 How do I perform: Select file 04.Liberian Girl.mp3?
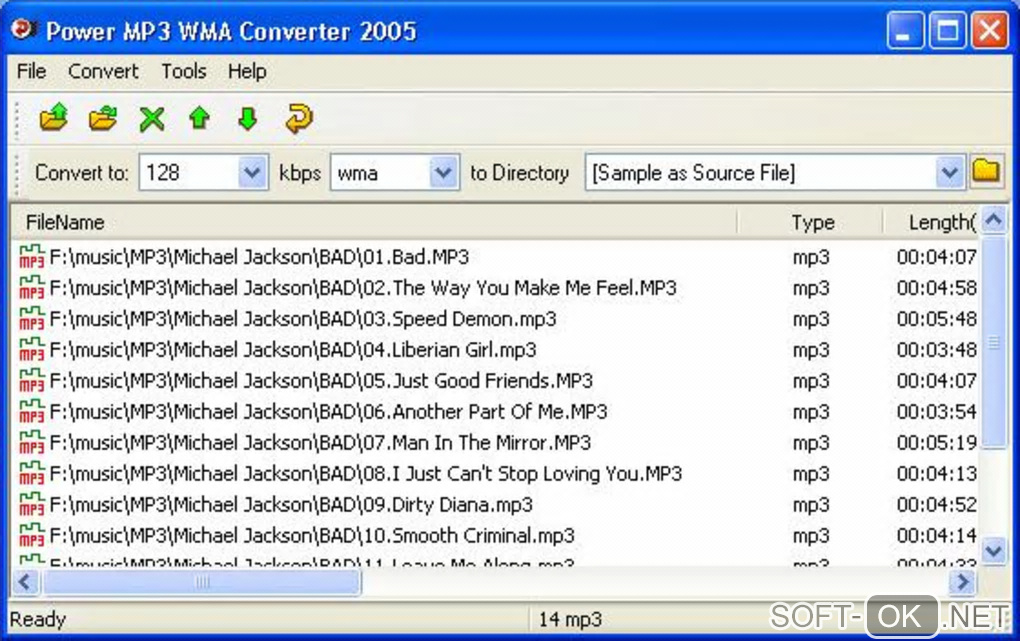[x=293, y=349]
